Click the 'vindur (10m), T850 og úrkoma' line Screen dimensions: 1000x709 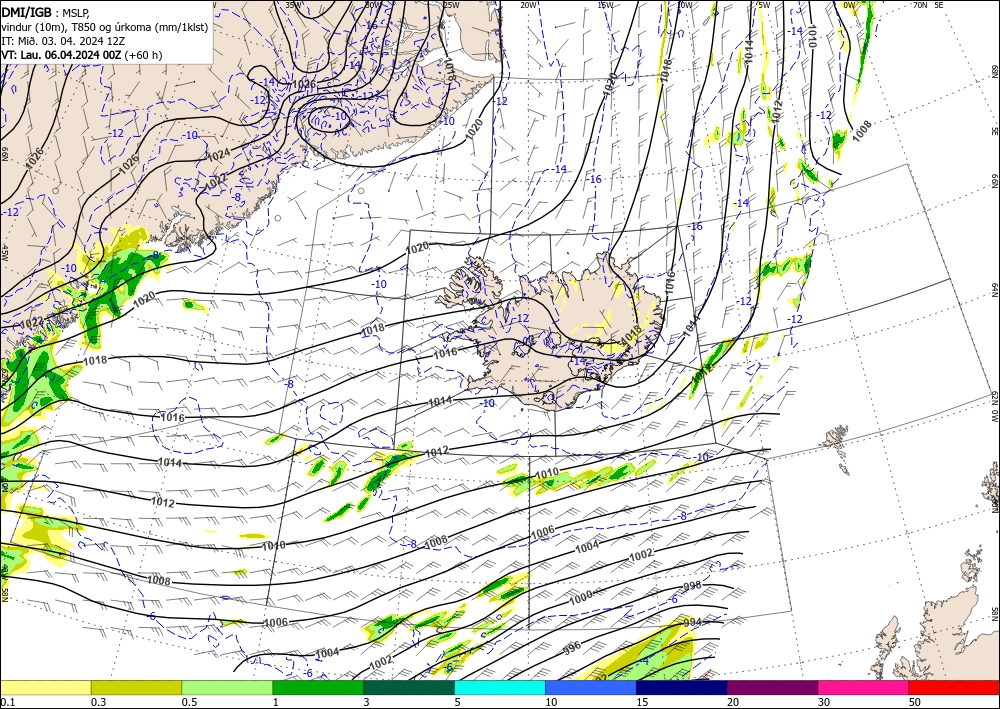point(104,27)
